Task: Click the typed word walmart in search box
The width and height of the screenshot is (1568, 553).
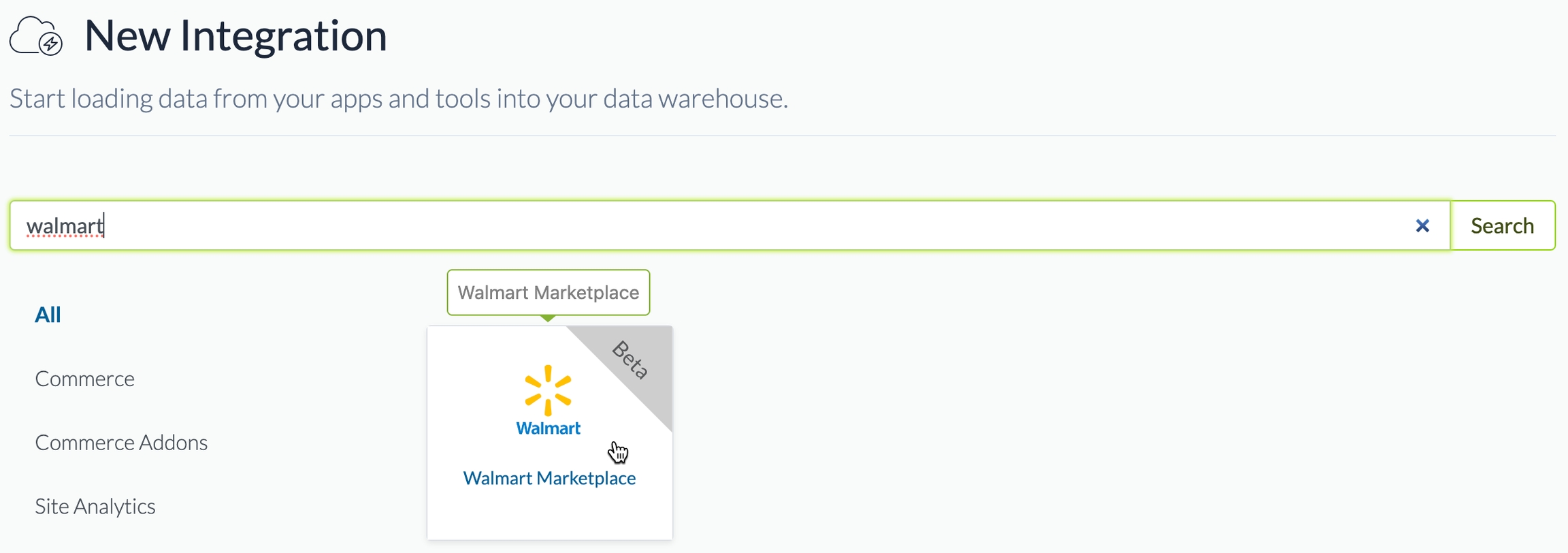Action: coord(65,225)
